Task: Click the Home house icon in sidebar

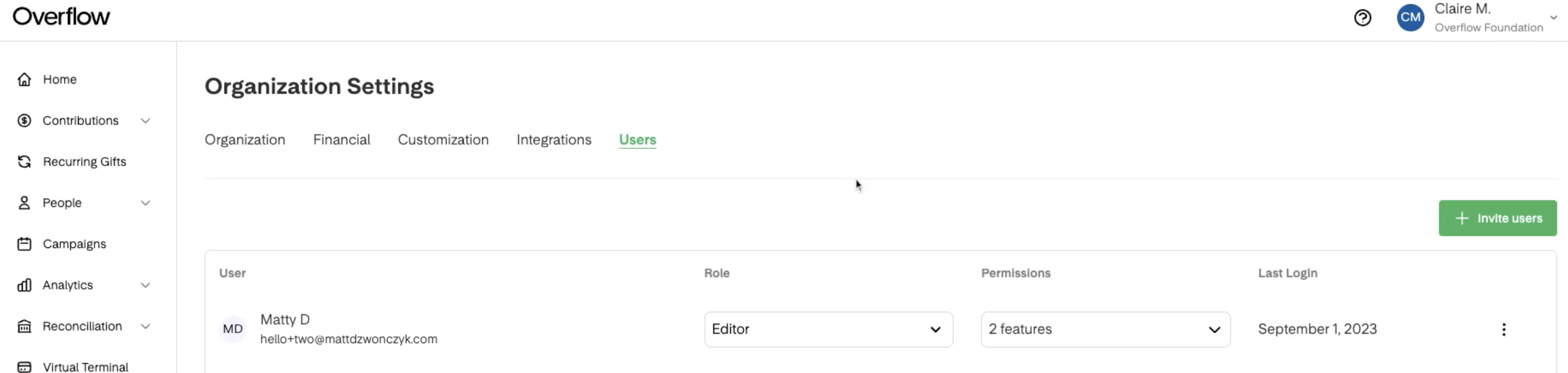Action: pos(24,79)
